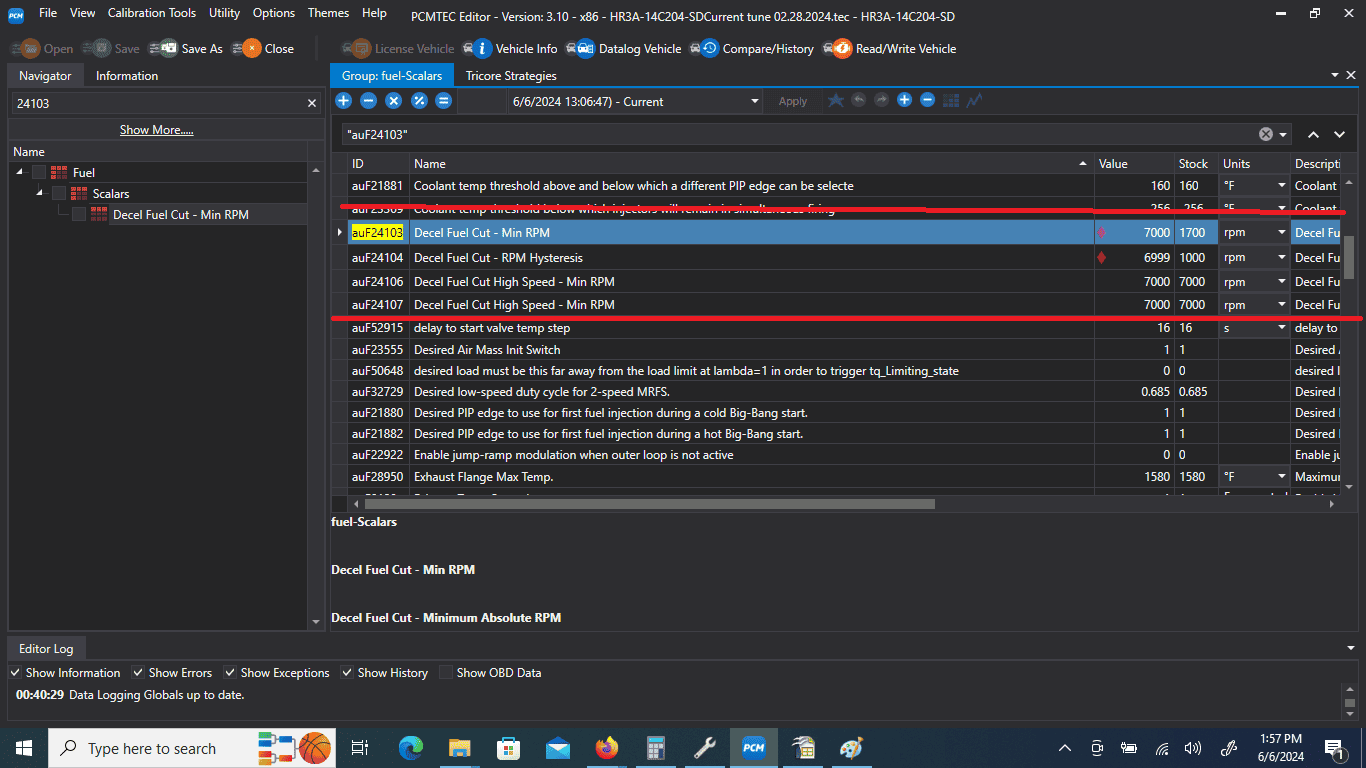The width and height of the screenshot is (1366, 768).
Task: Sort table by the Name column header
Action: [x=752, y=163]
